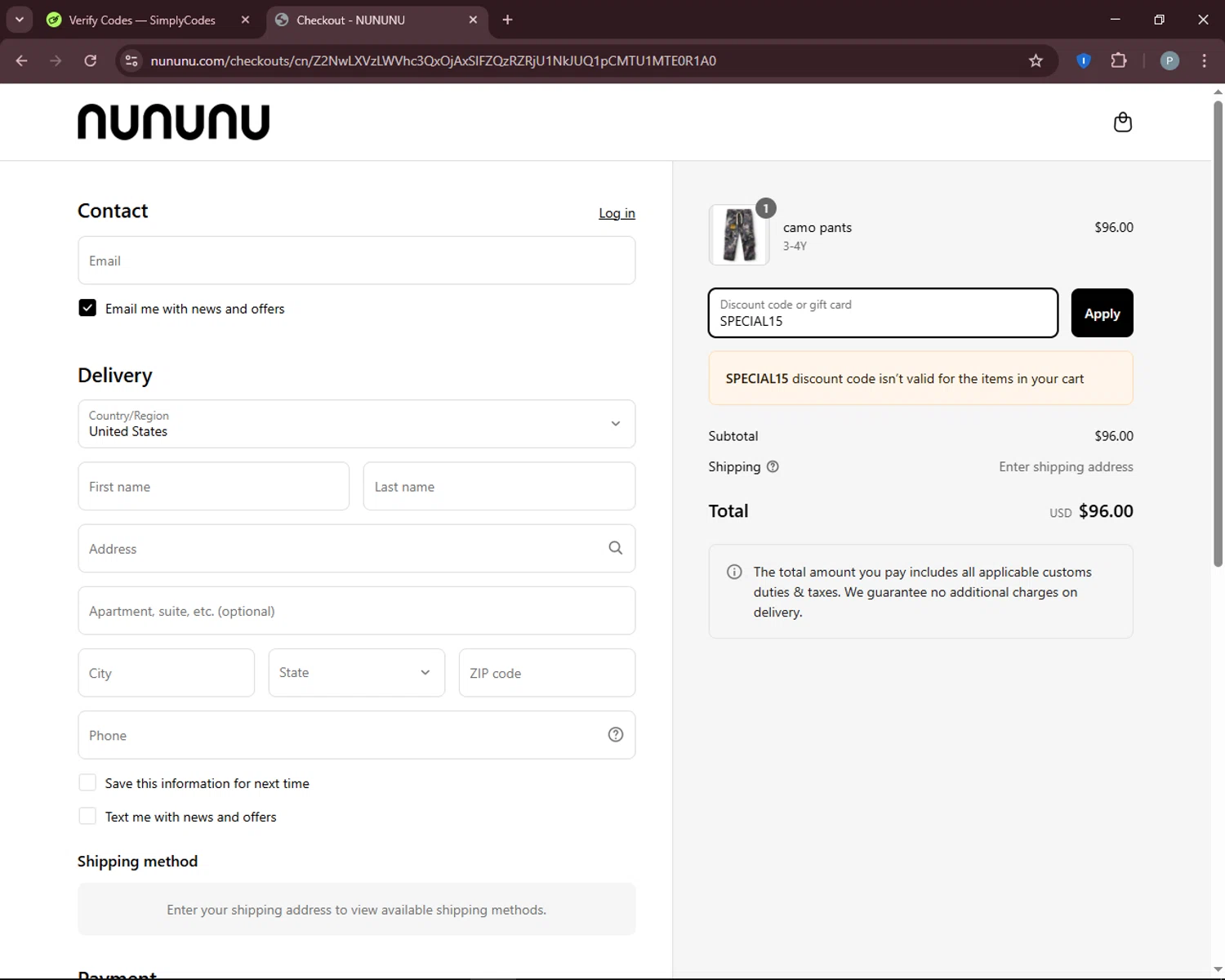Apply the discount code

(1102, 313)
